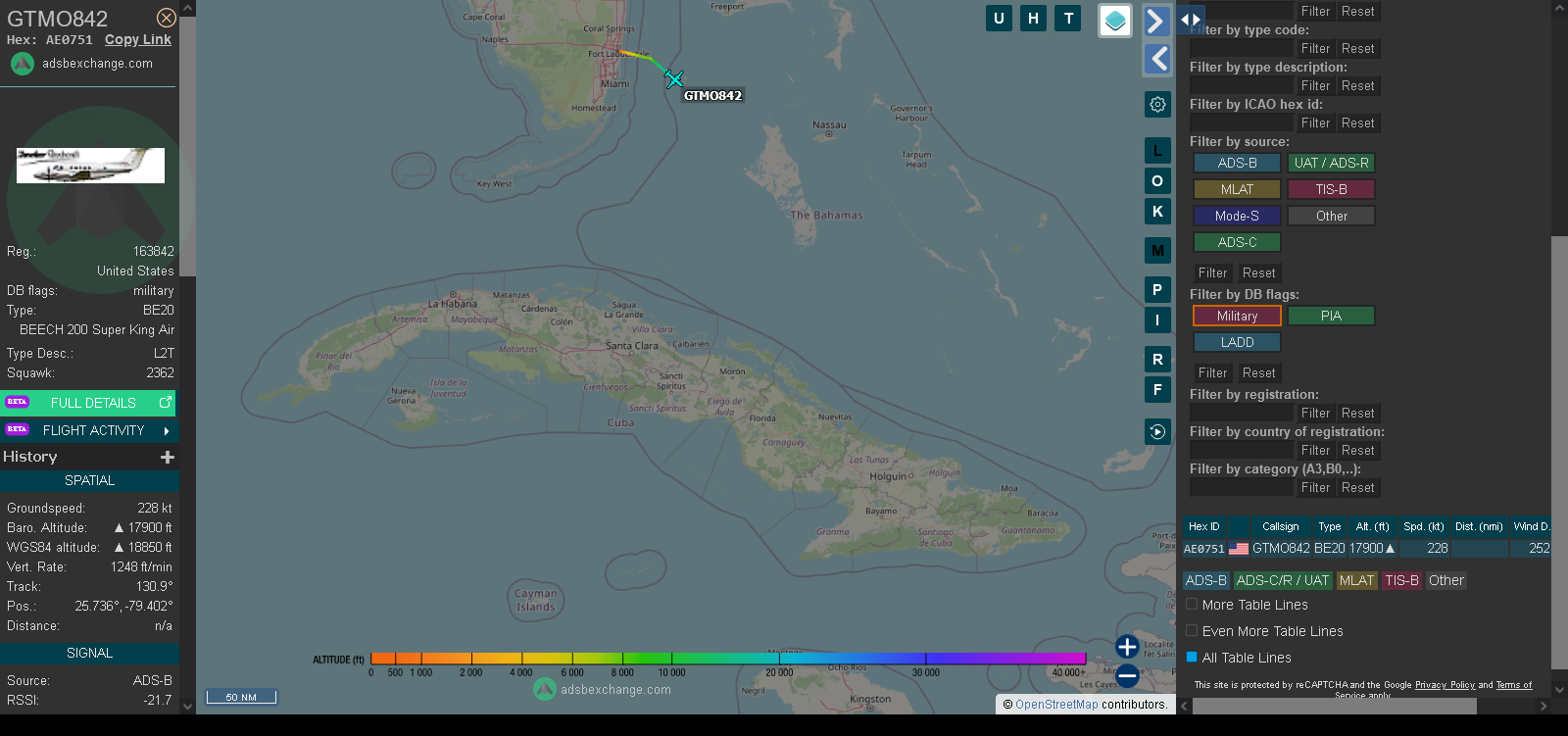
Task: Toggle MLAT source filter
Action: click(x=1237, y=189)
